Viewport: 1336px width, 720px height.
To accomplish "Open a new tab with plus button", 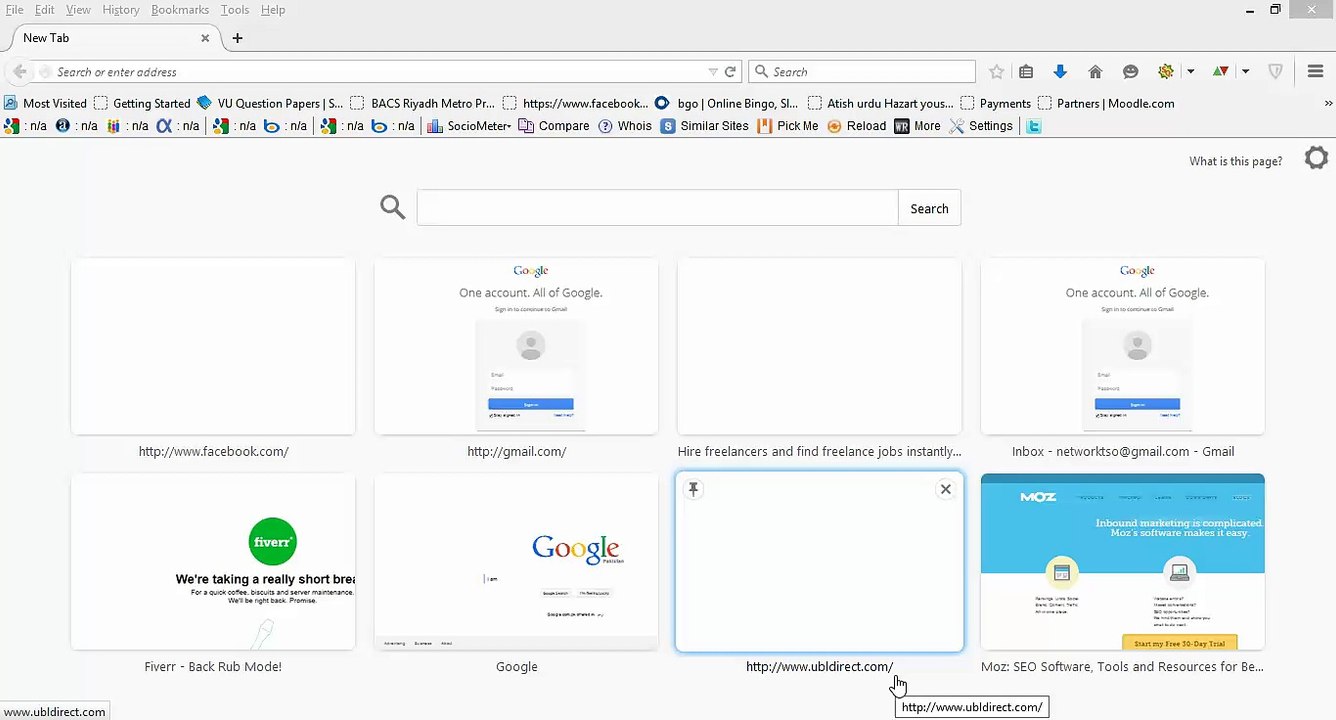I will pyautogui.click(x=237, y=38).
